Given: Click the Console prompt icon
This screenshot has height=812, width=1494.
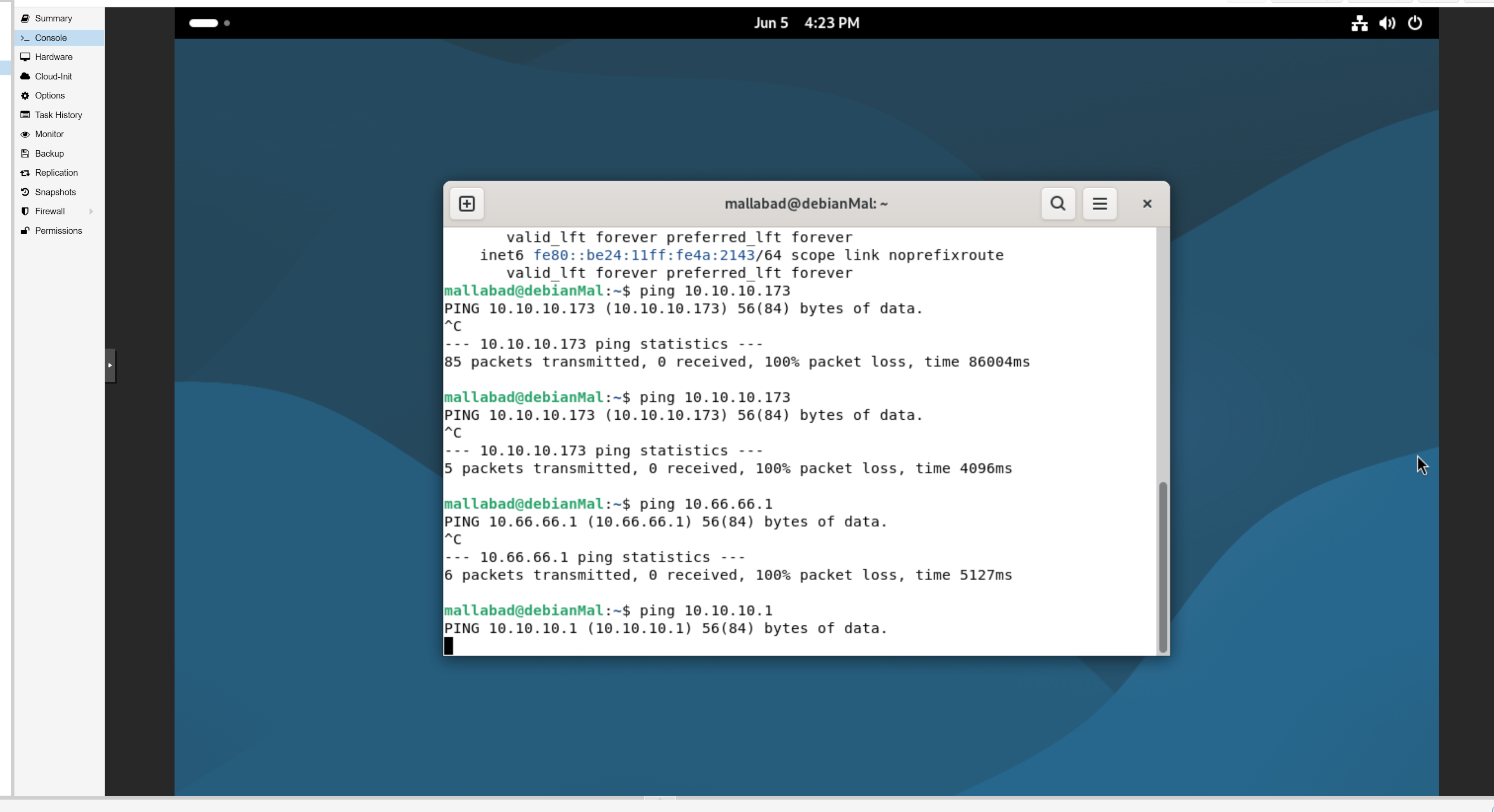Looking at the screenshot, I should click(25, 38).
